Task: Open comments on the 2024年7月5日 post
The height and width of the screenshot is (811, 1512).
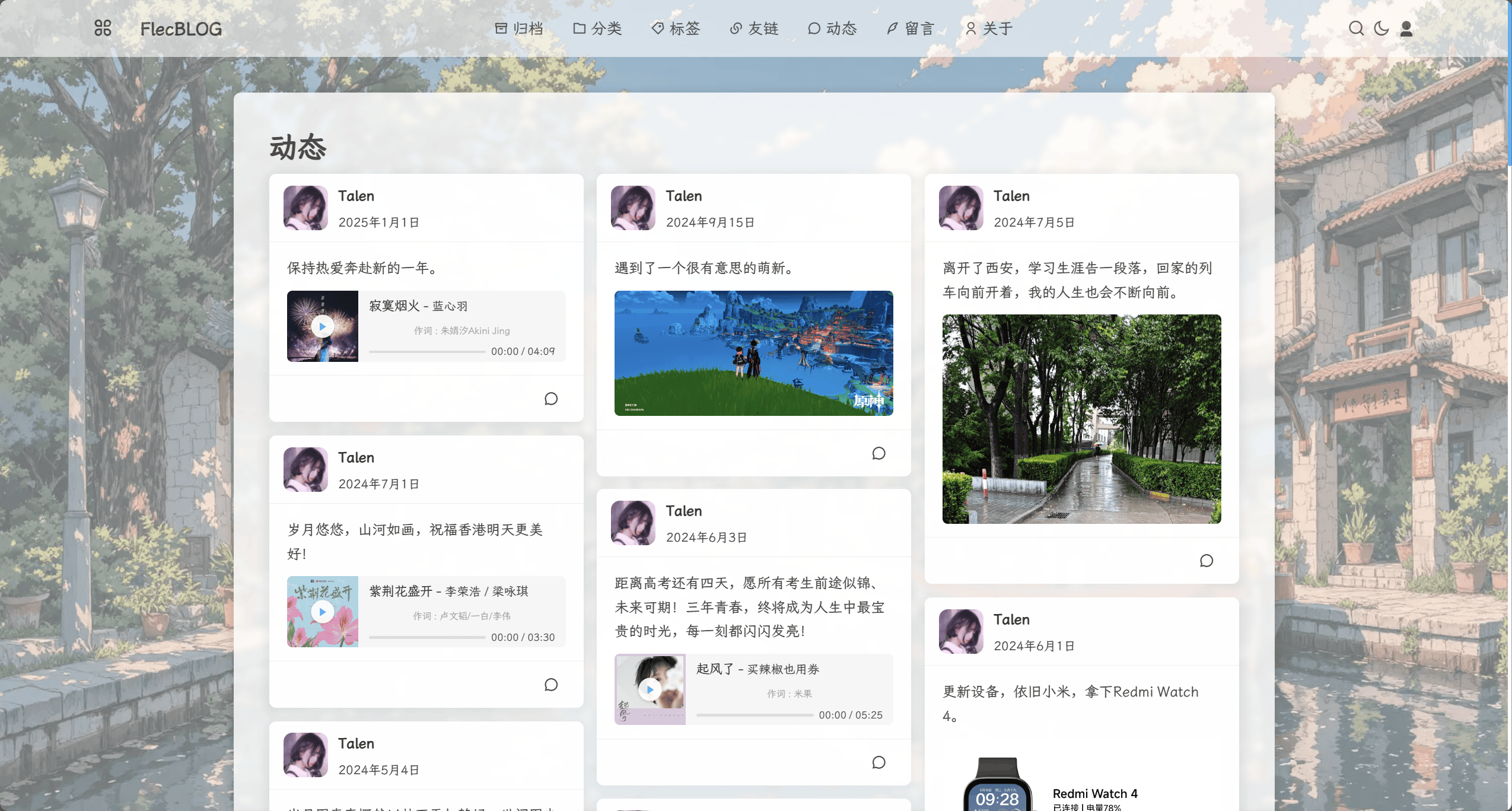Action: (1207, 561)
